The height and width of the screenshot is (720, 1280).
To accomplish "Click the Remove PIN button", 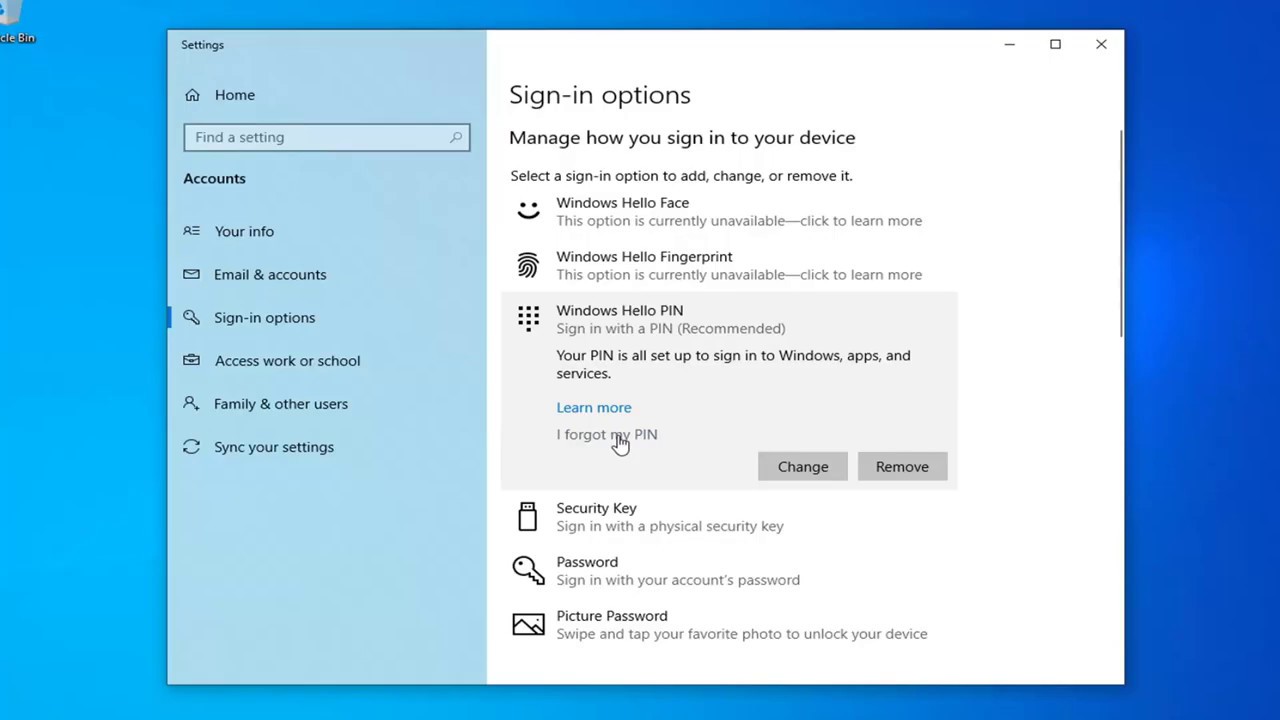I will [x=902, y=467].
